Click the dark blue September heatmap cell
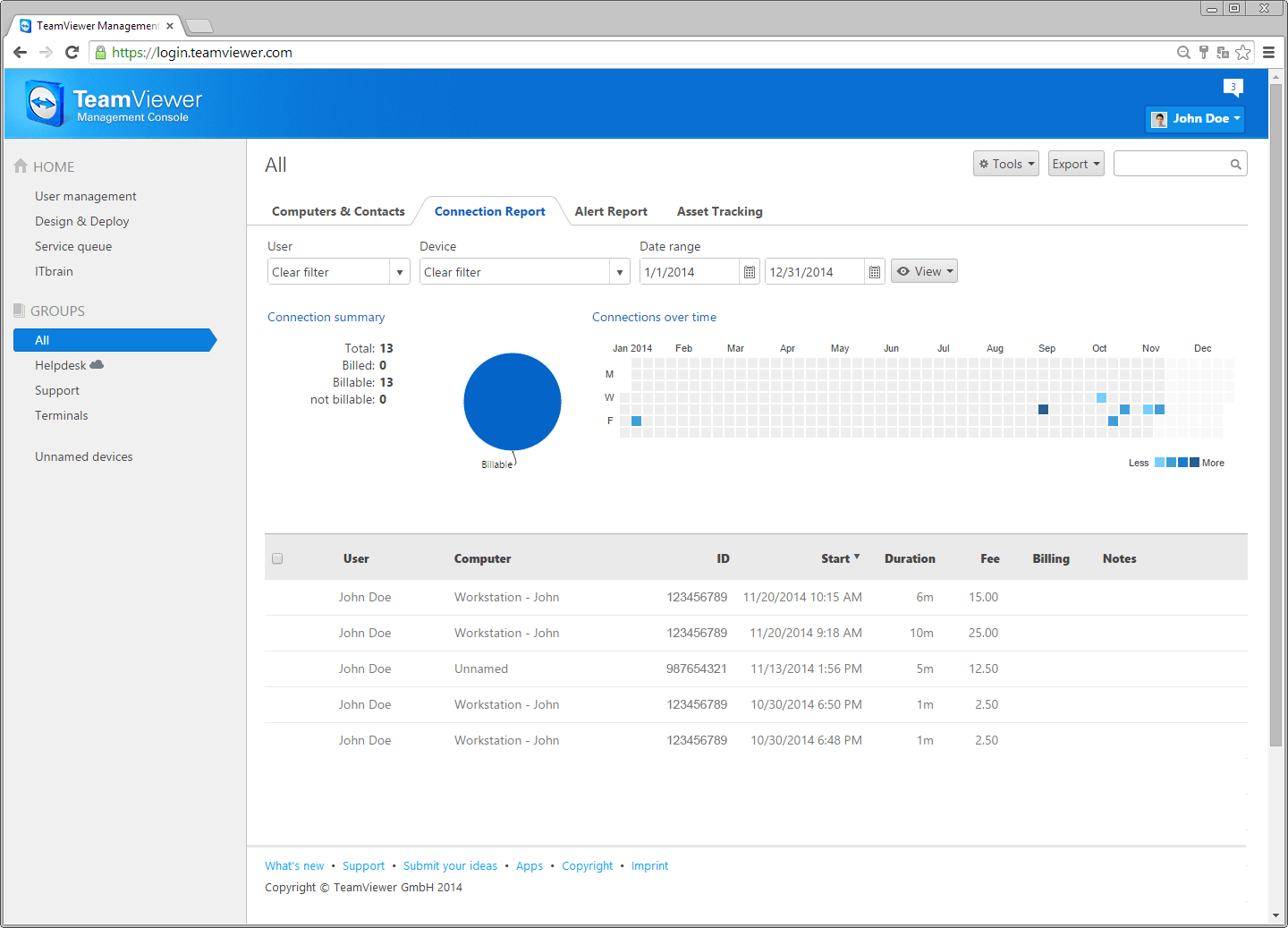 pyautogui.click(x=1043, y=409)
